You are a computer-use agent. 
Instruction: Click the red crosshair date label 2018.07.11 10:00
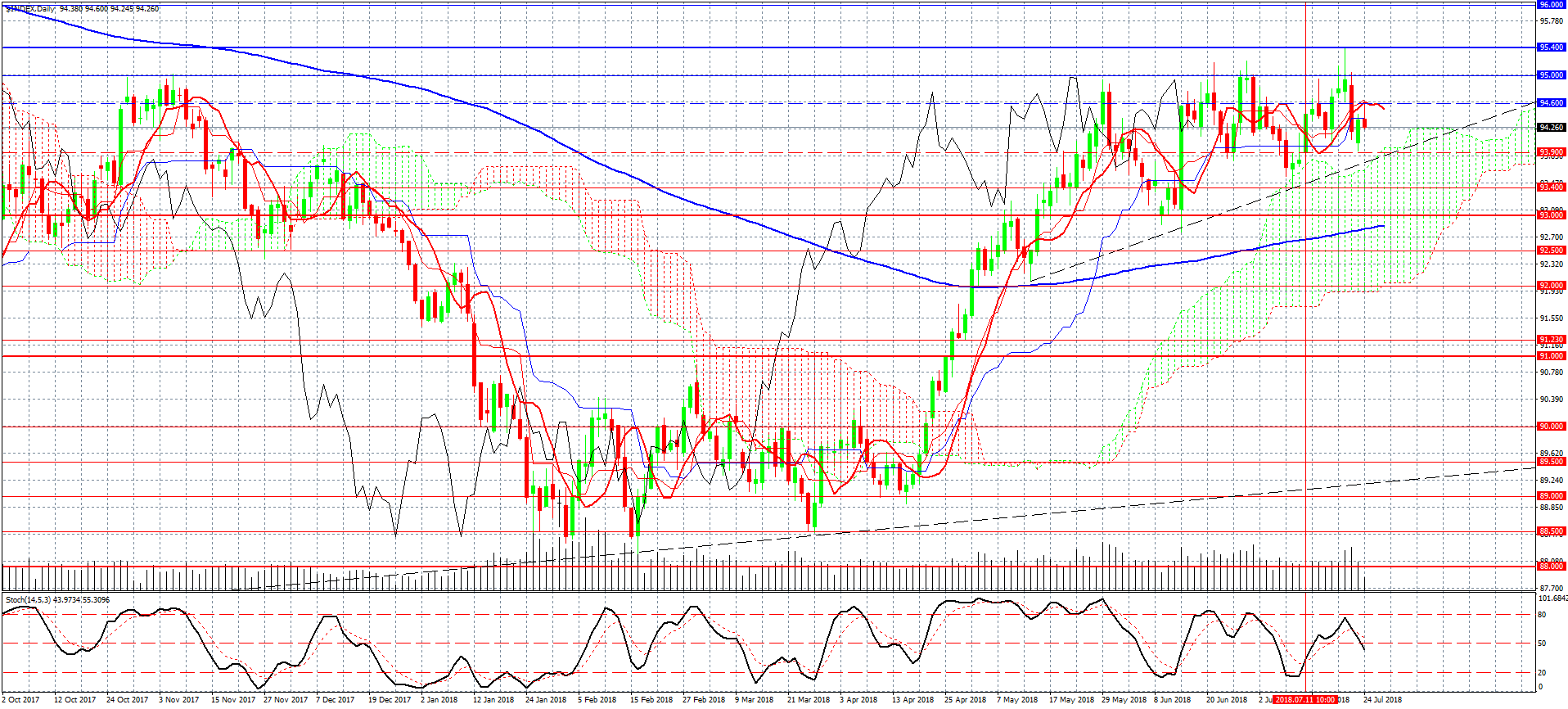point(1304,700)
